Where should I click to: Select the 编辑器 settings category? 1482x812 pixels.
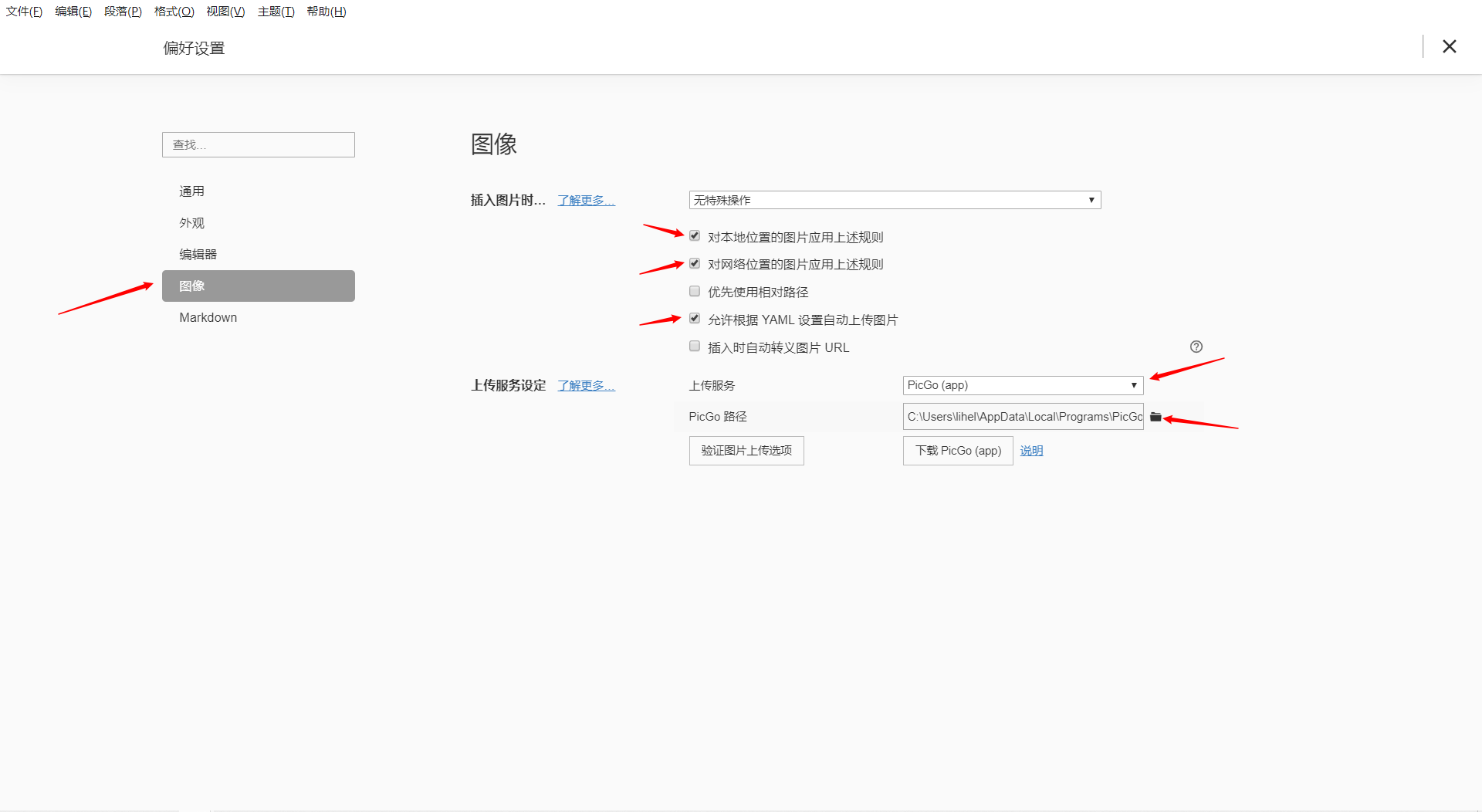click(259, 255)
